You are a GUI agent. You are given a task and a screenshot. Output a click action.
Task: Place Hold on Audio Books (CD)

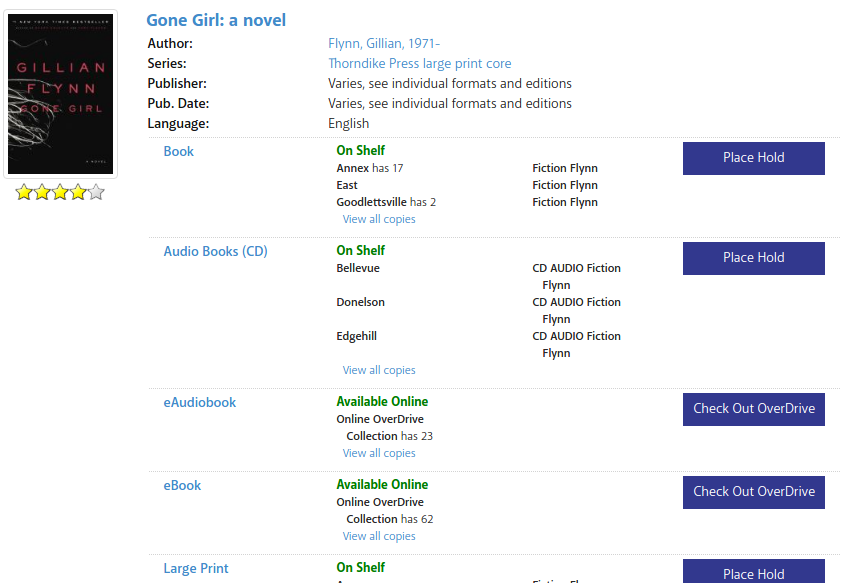click(754, 258)
